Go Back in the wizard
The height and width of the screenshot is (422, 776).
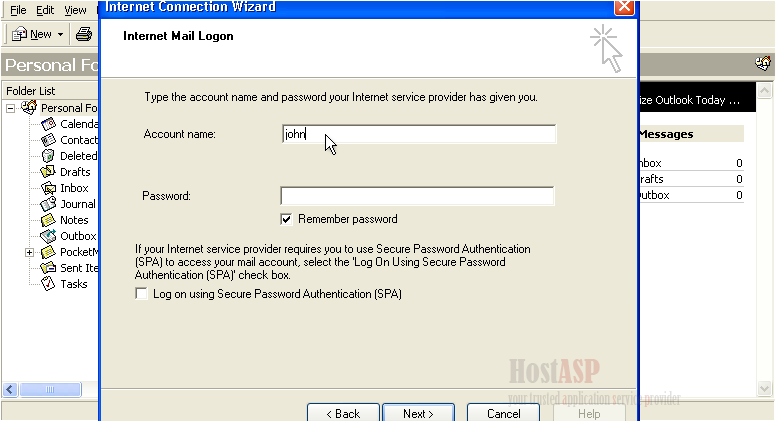tap(343, 413)
